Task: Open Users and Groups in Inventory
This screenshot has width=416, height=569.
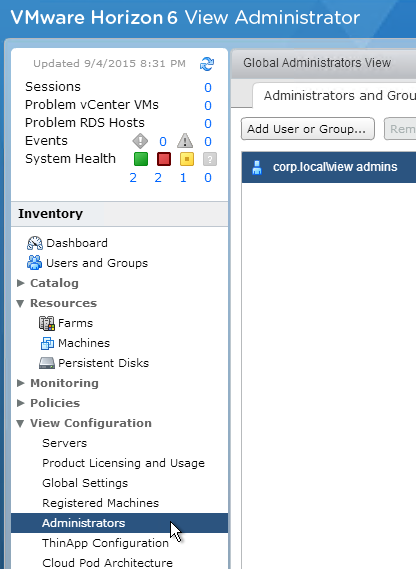Action: (97, 263)
